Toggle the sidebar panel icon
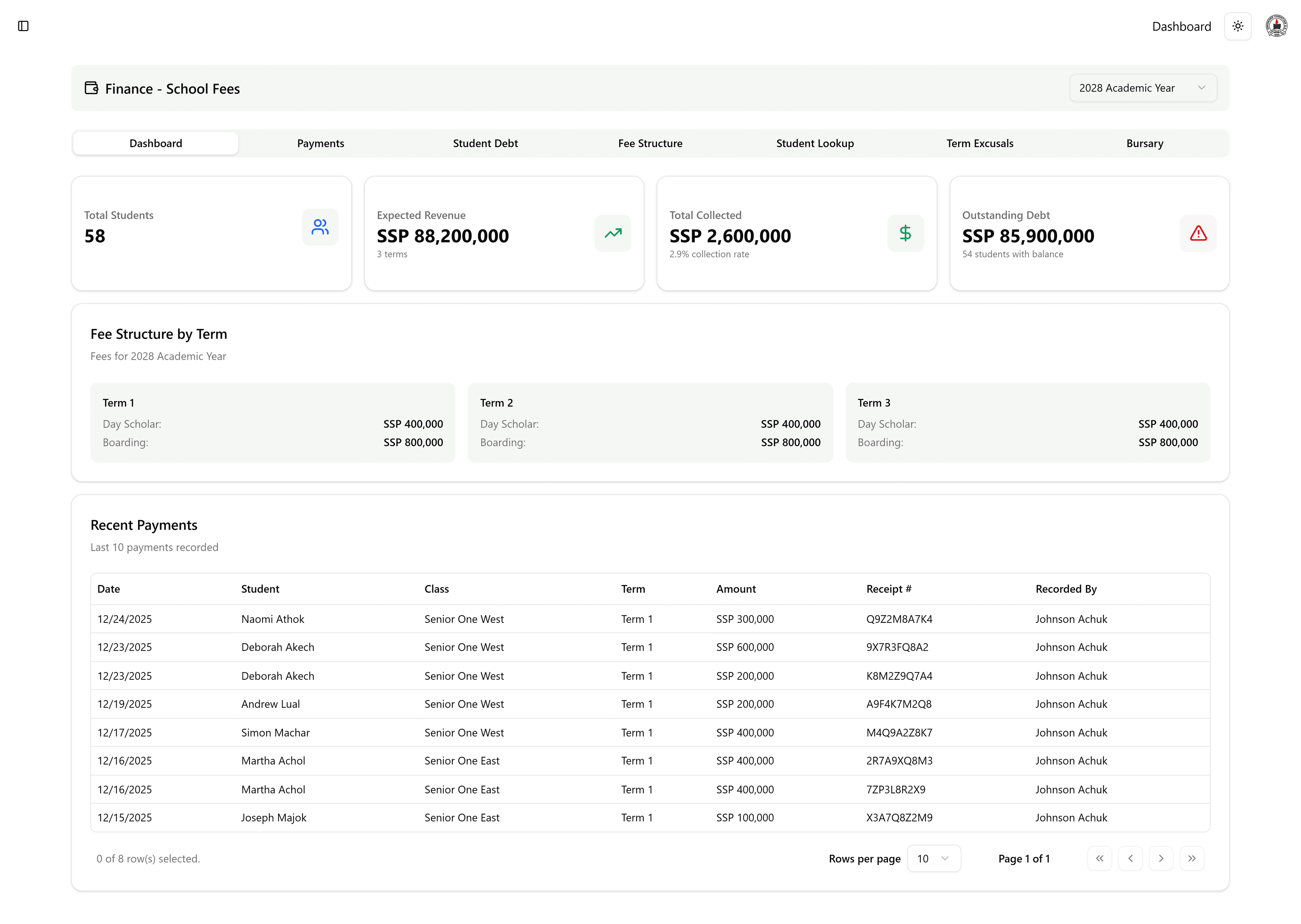This screenshot has width=1301, height=924. click(23, 26)
